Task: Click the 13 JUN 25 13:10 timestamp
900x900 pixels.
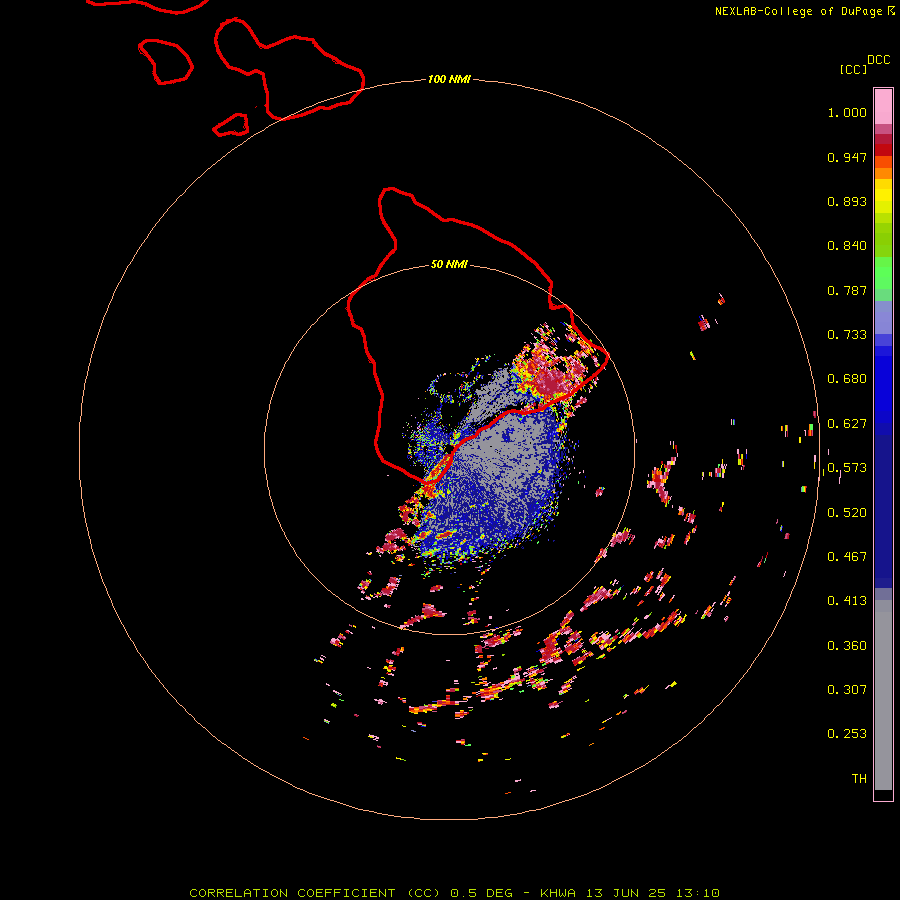Action: 653,893
